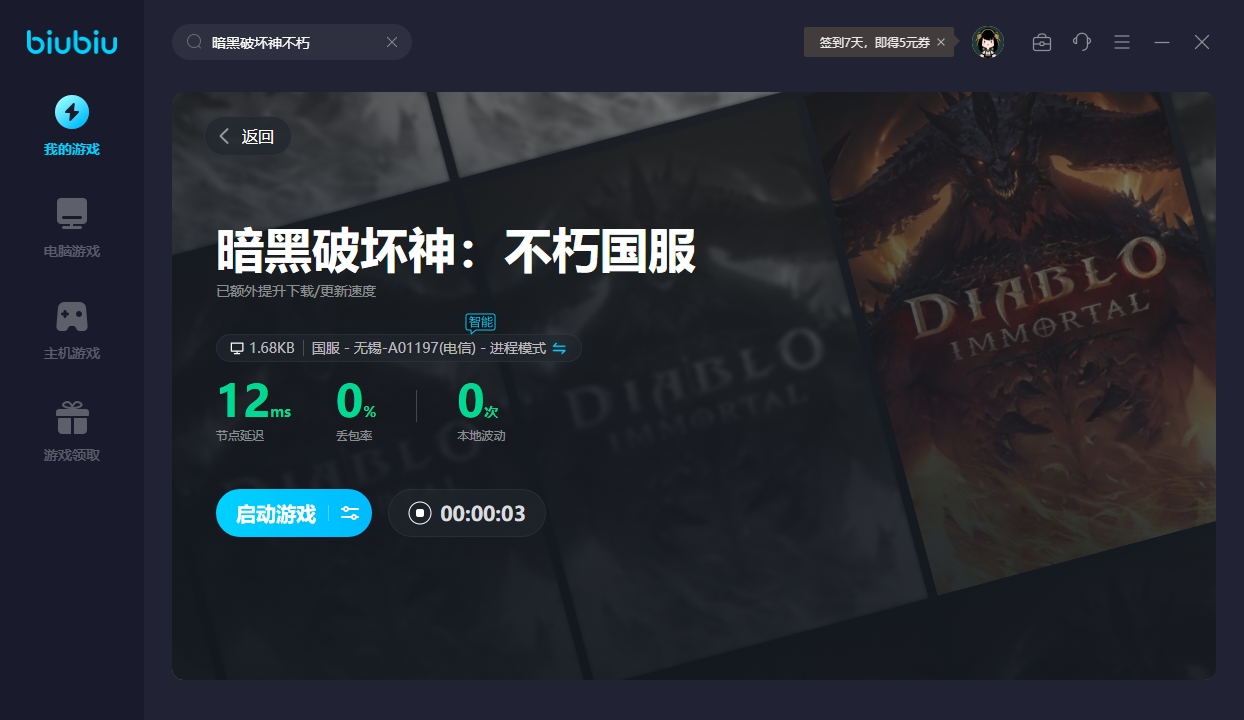The height and width of the screenshot is (720, 1244).
Task: Open customer support headset icon
Action: [x=1082, y=42]
